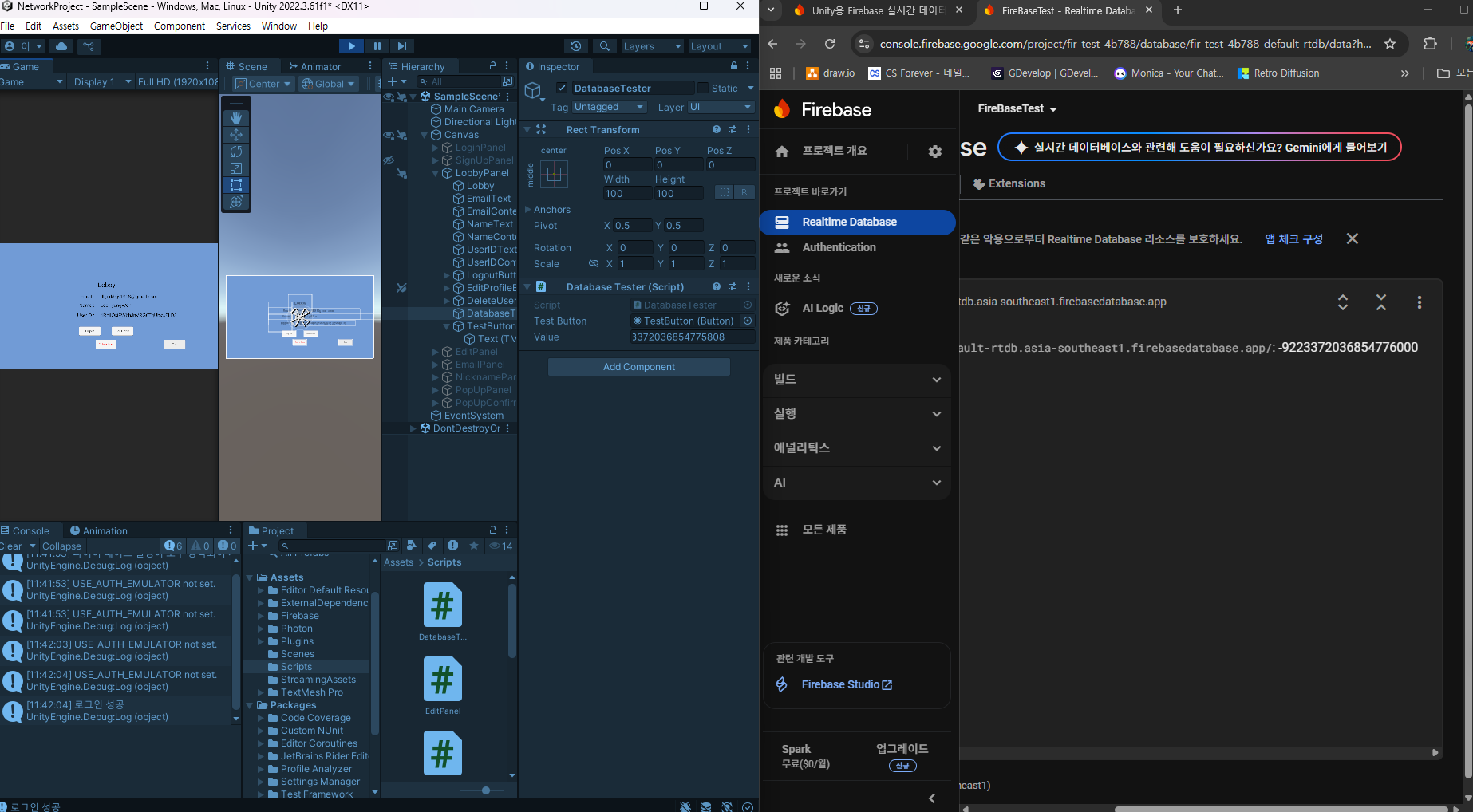
Task: Click Project search by label icon
Action: pos(432,546)
